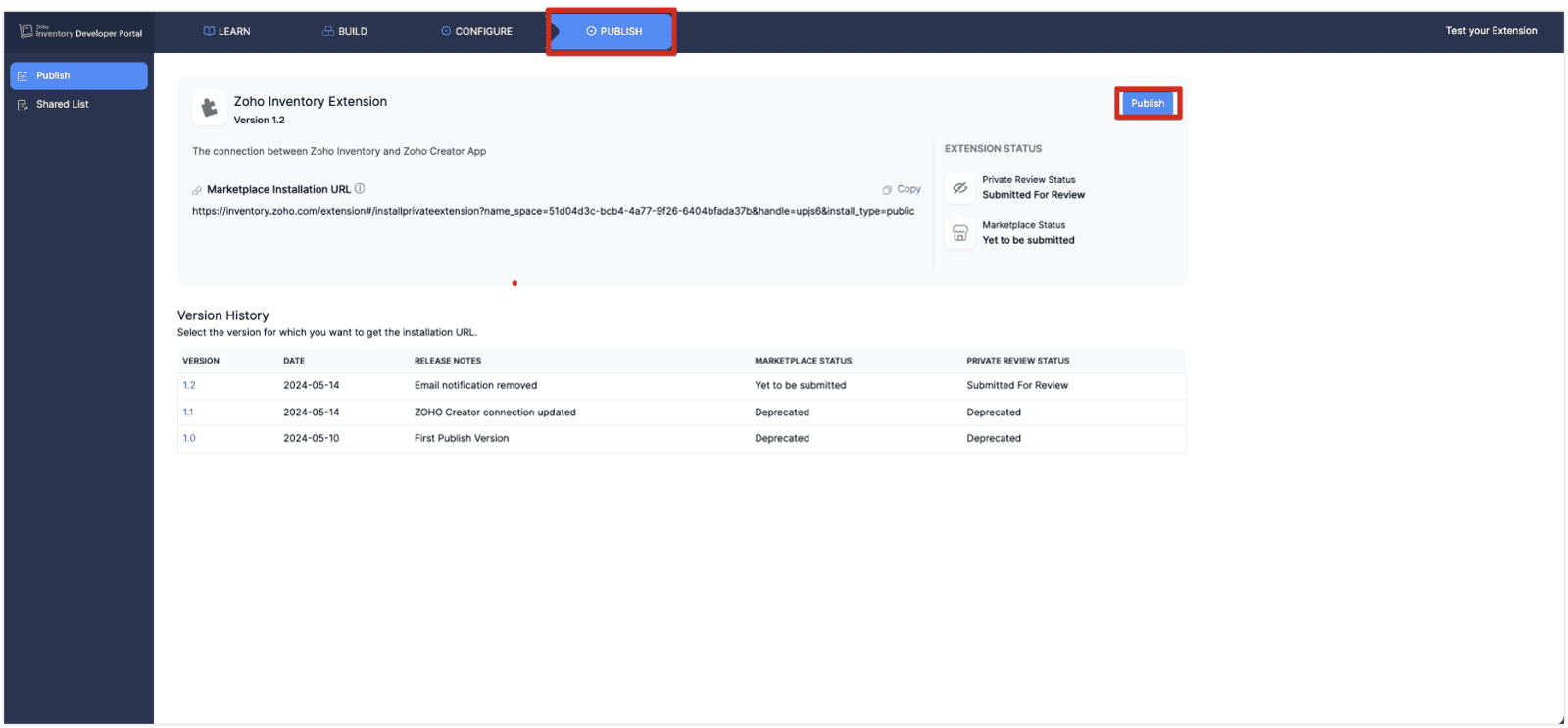The width and height of the screenshot is (1568, 728).
Task: Open version 1.1 in Version History
Action: [x=188, y=413]
